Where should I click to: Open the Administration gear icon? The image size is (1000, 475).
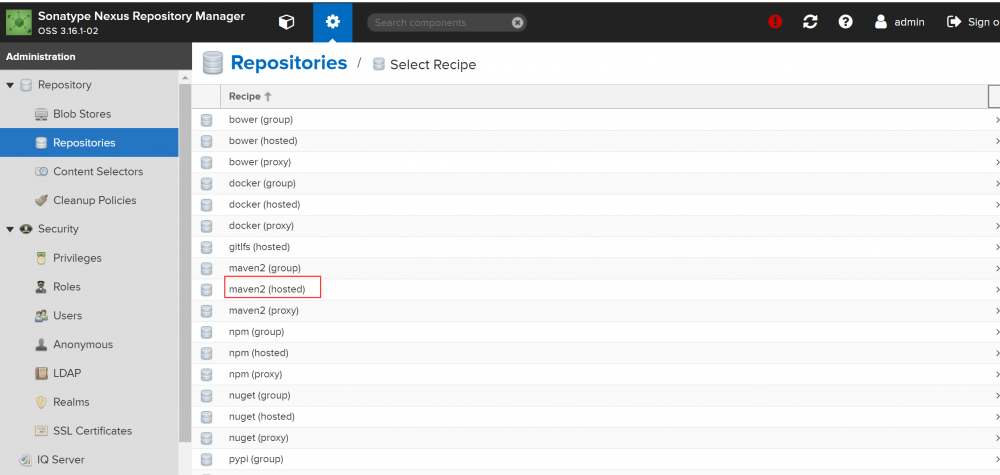[x=332, y=22]
